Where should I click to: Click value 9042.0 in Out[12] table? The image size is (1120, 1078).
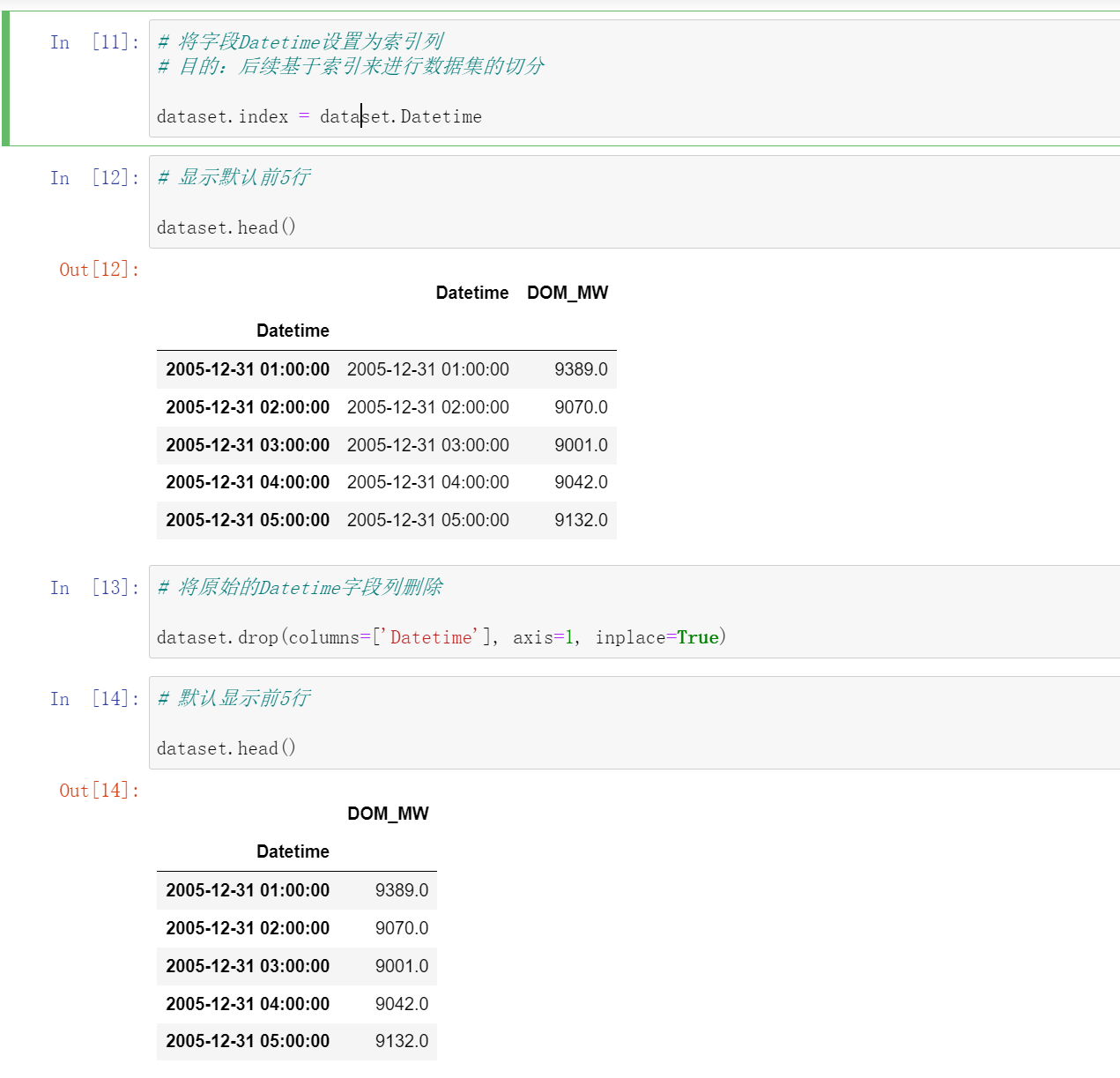tap(581, 482)
